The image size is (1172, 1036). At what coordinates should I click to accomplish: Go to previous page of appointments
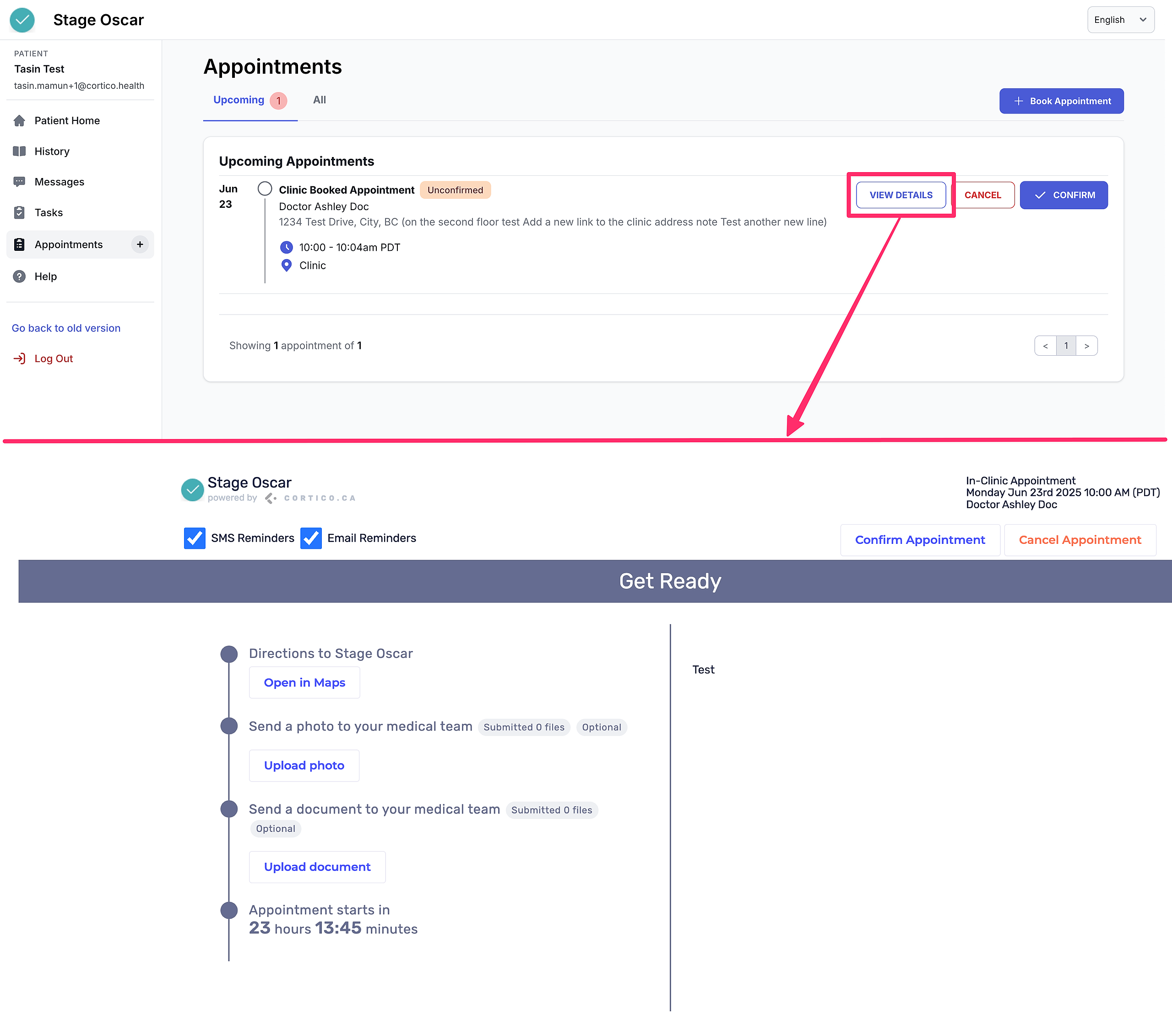(1045, 346)
